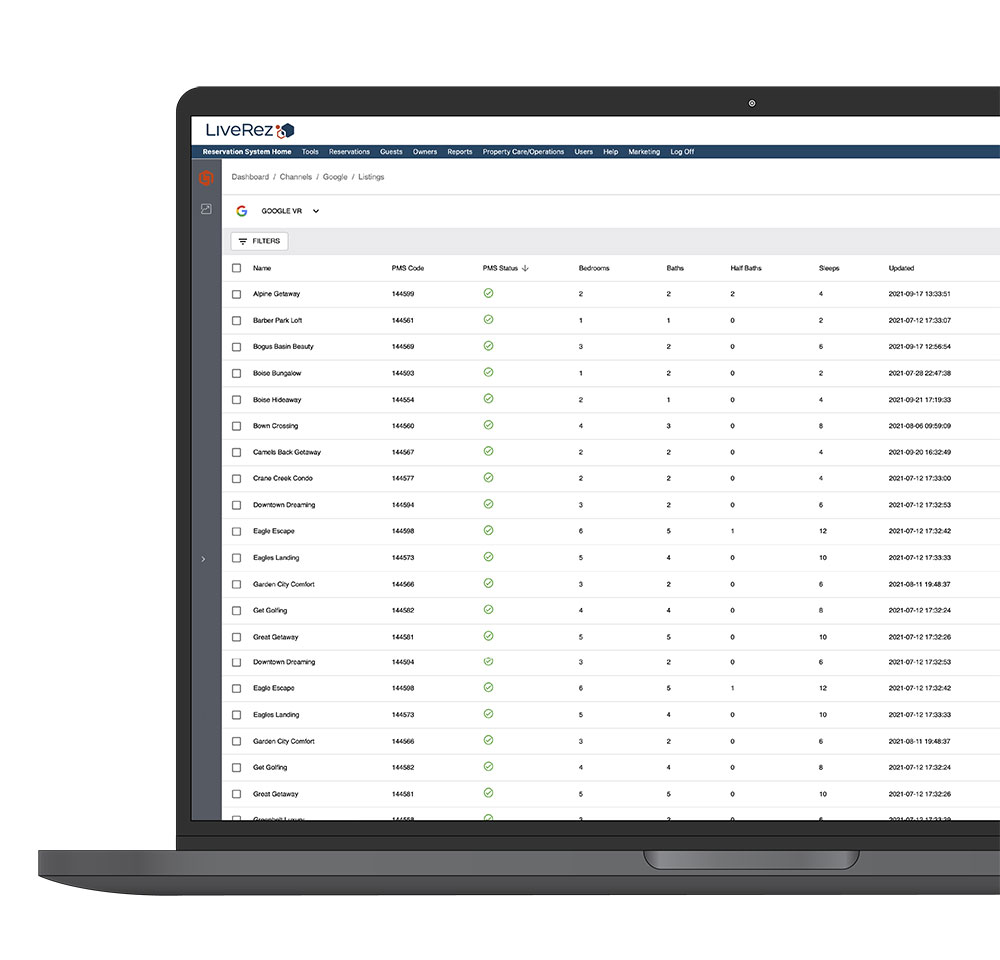
Task: Select the Alpine Getaway listing name
Action: click(276, 294)
